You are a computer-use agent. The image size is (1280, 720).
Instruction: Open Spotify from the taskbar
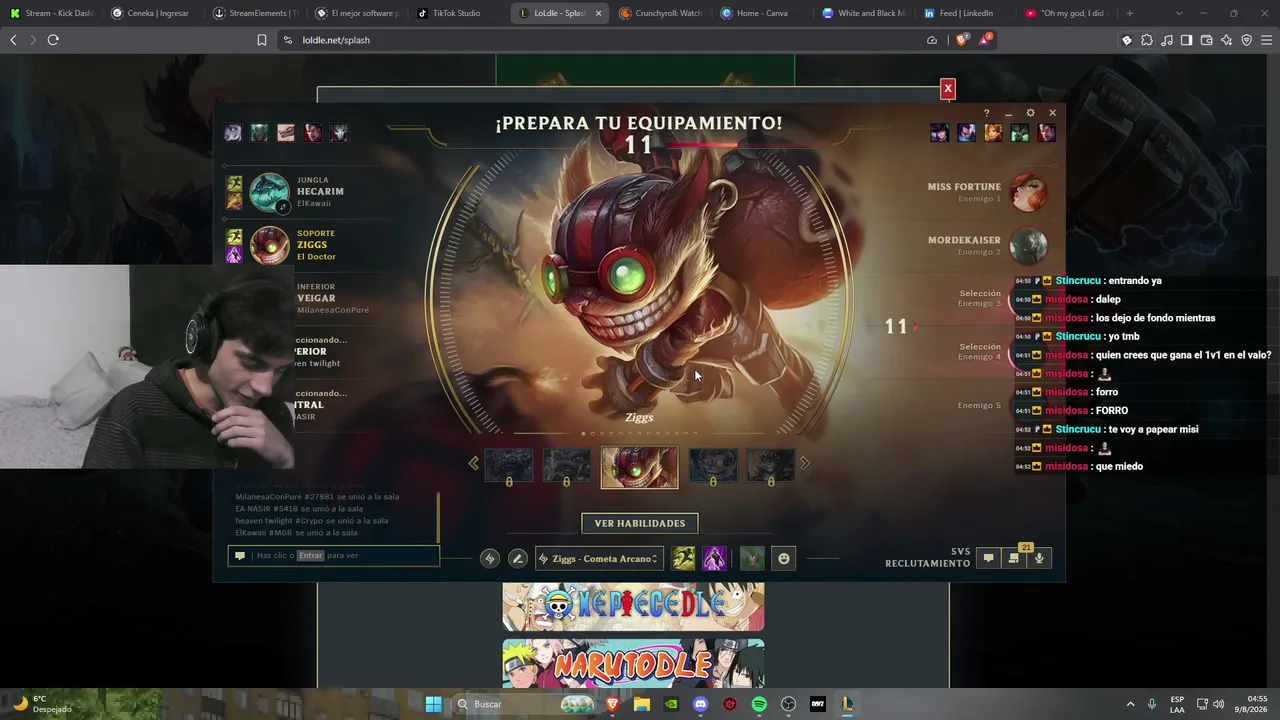pos(759,704)
